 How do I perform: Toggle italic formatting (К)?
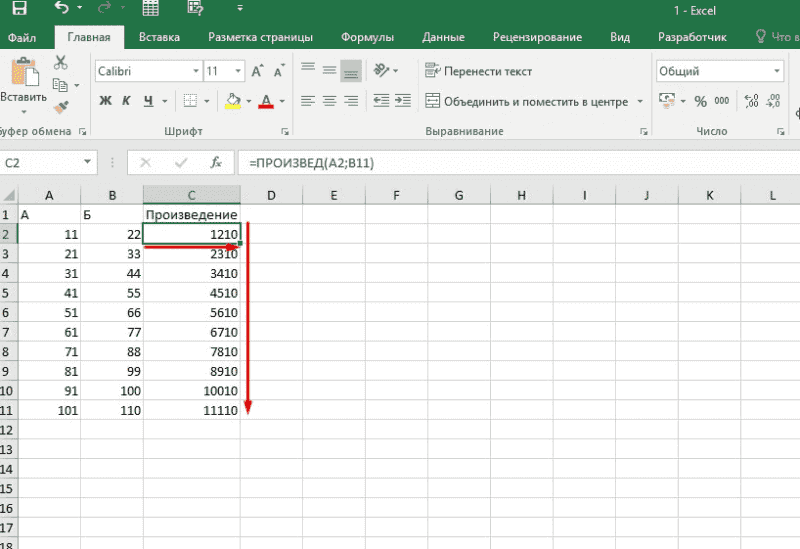coord(127,101)
